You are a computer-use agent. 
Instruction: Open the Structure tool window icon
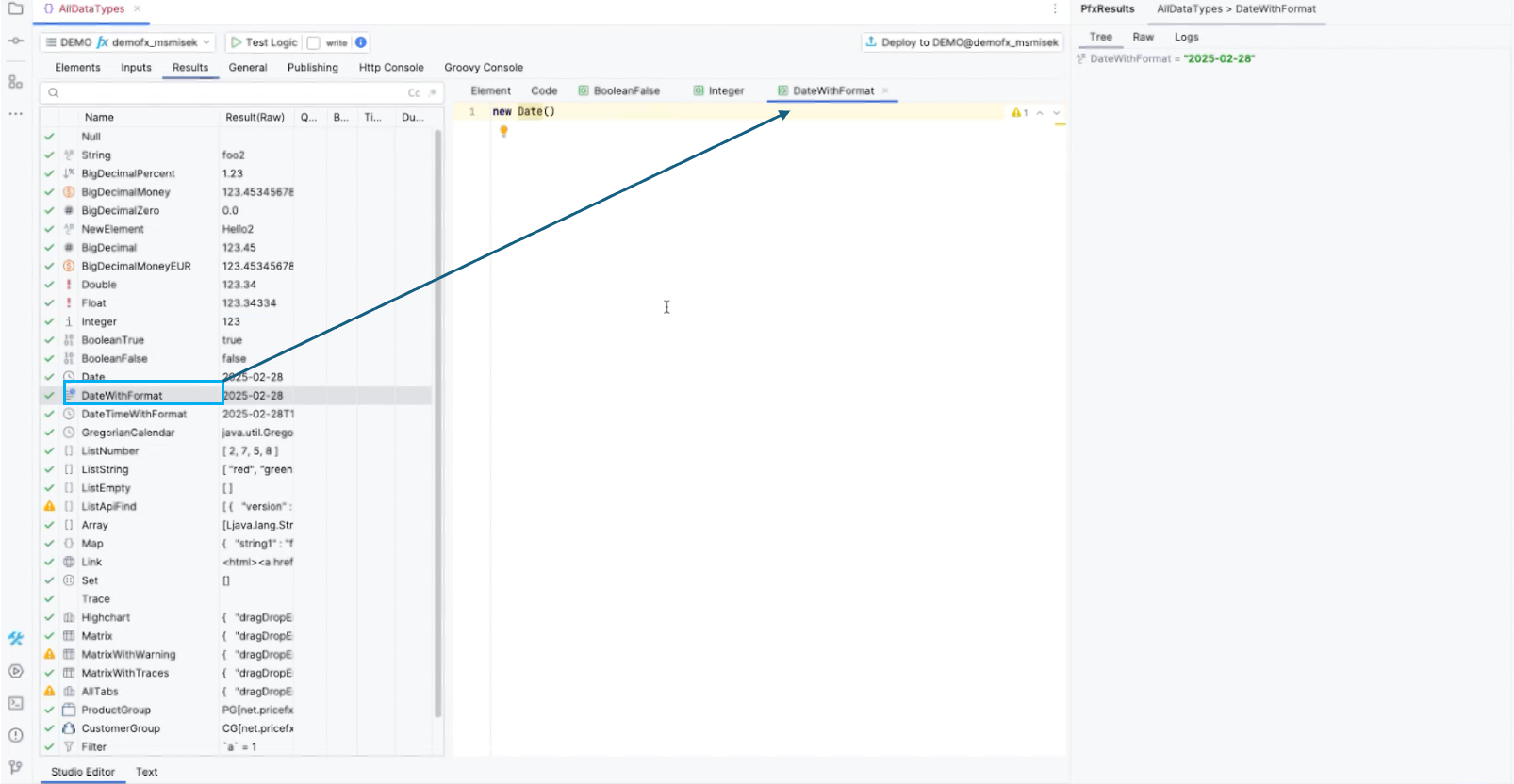point(15,82)
